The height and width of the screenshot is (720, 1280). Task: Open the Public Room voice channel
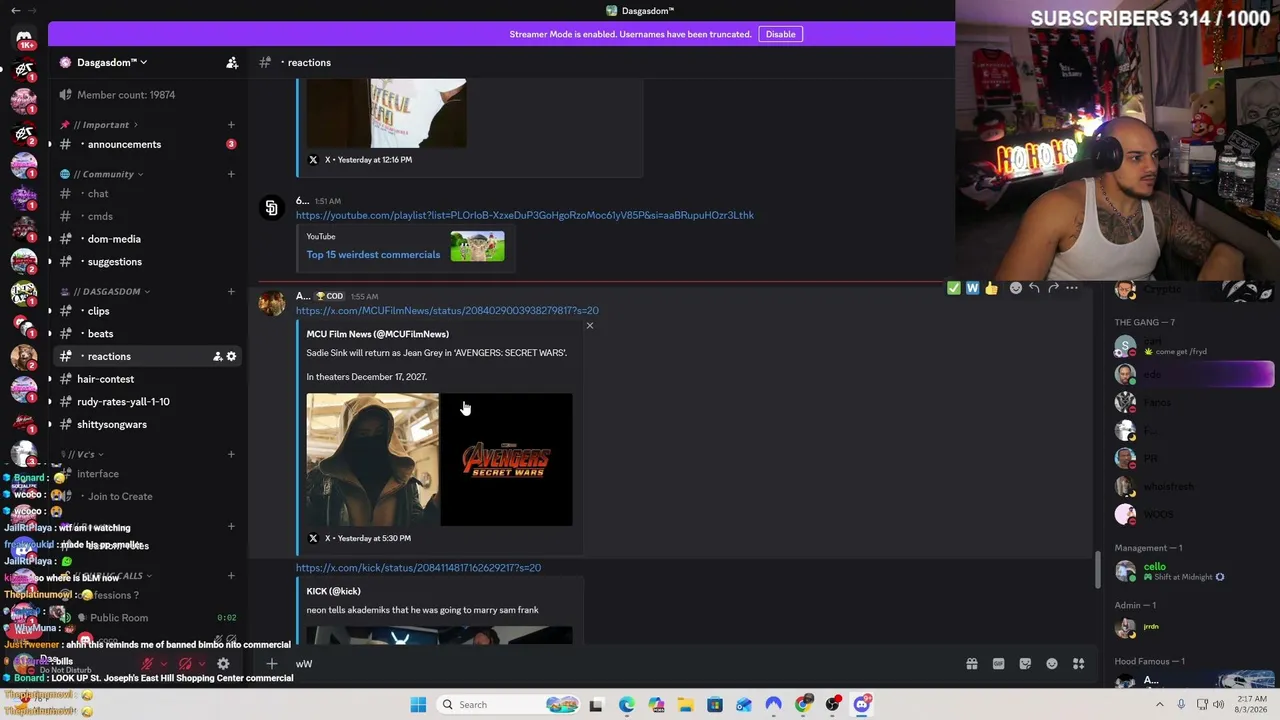pyautogui.click(x=119, y=618)
